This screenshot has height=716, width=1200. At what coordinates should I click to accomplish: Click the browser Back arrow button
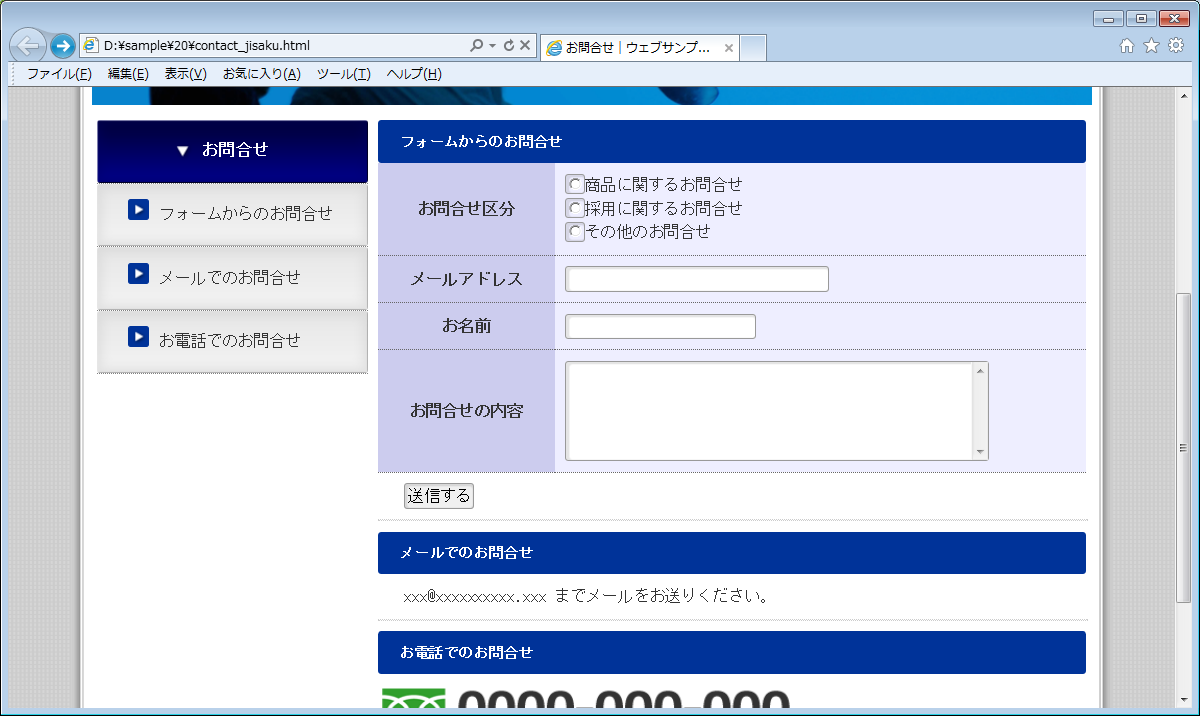pos(28,46)
